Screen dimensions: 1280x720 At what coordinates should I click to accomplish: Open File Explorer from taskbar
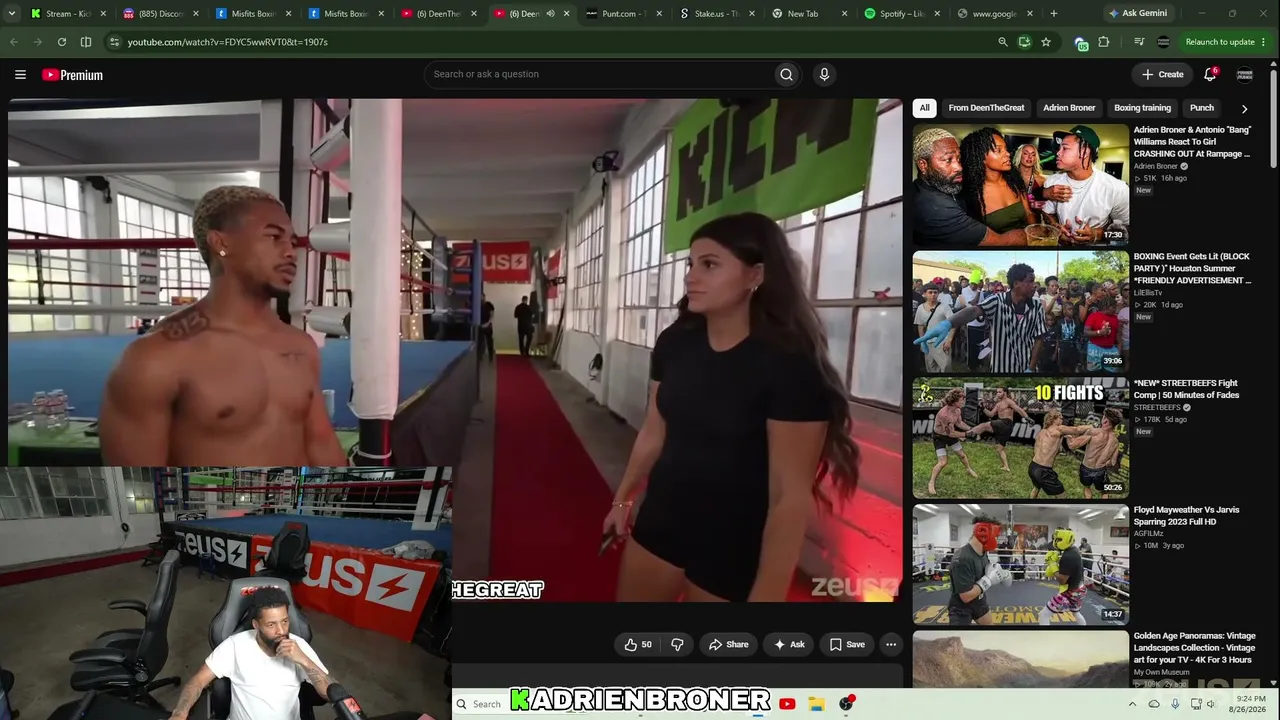pyautogui.click(x=816, y=704)
